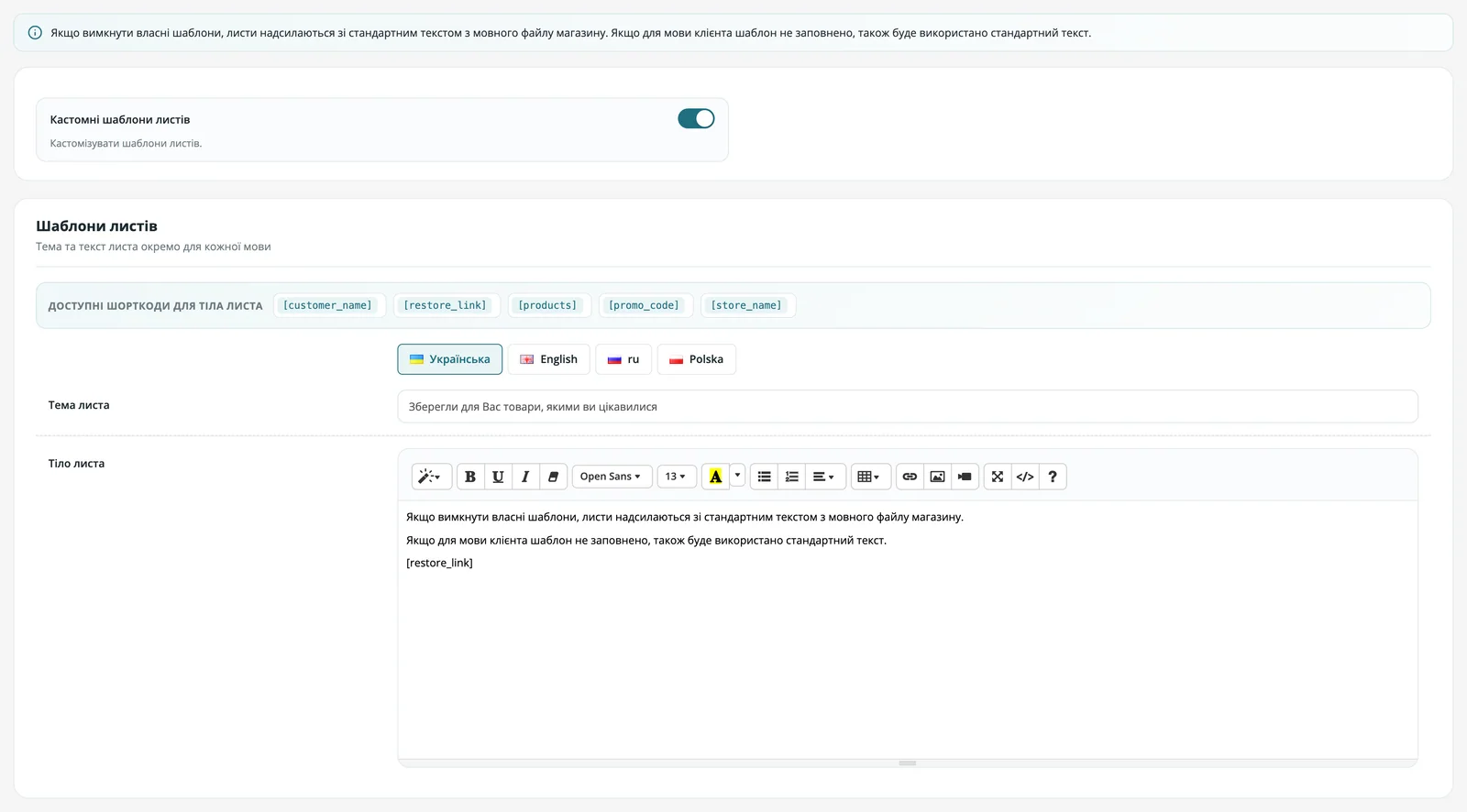Insert a numbered ordered list
This screenshot has width=1467, height=812.
[791, 477]
